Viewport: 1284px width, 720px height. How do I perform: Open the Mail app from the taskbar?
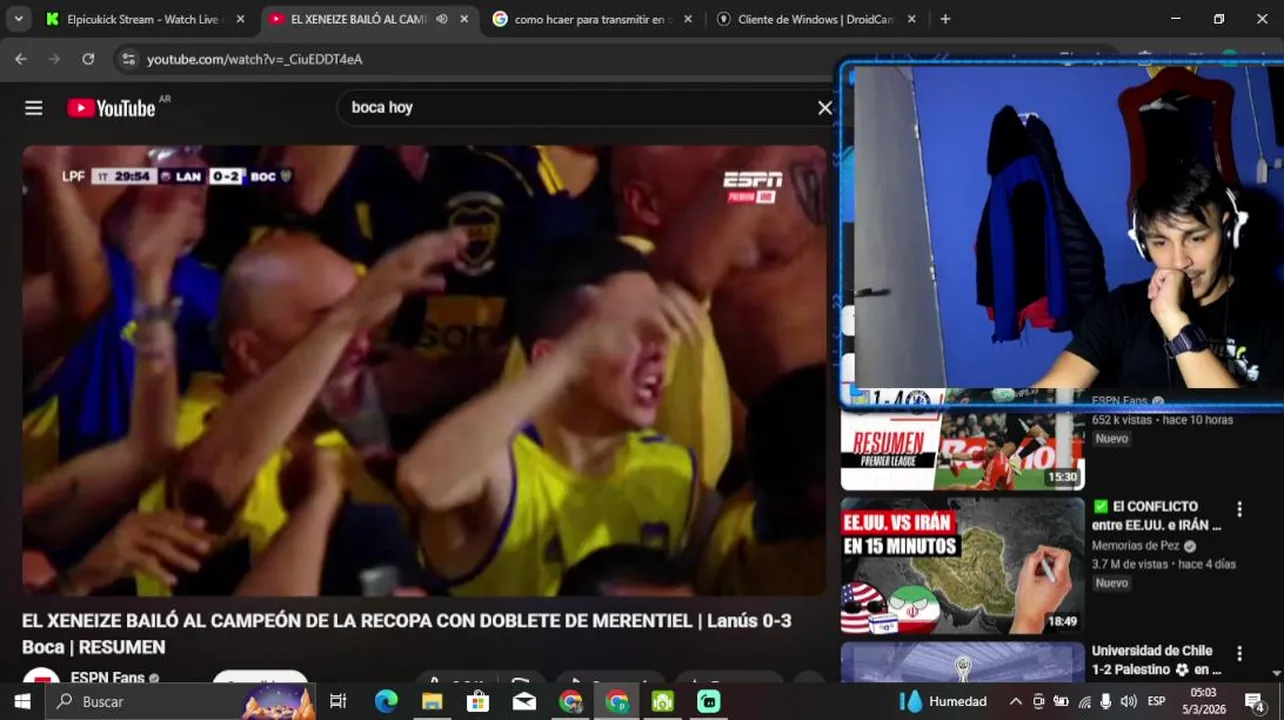coord(524,702)
